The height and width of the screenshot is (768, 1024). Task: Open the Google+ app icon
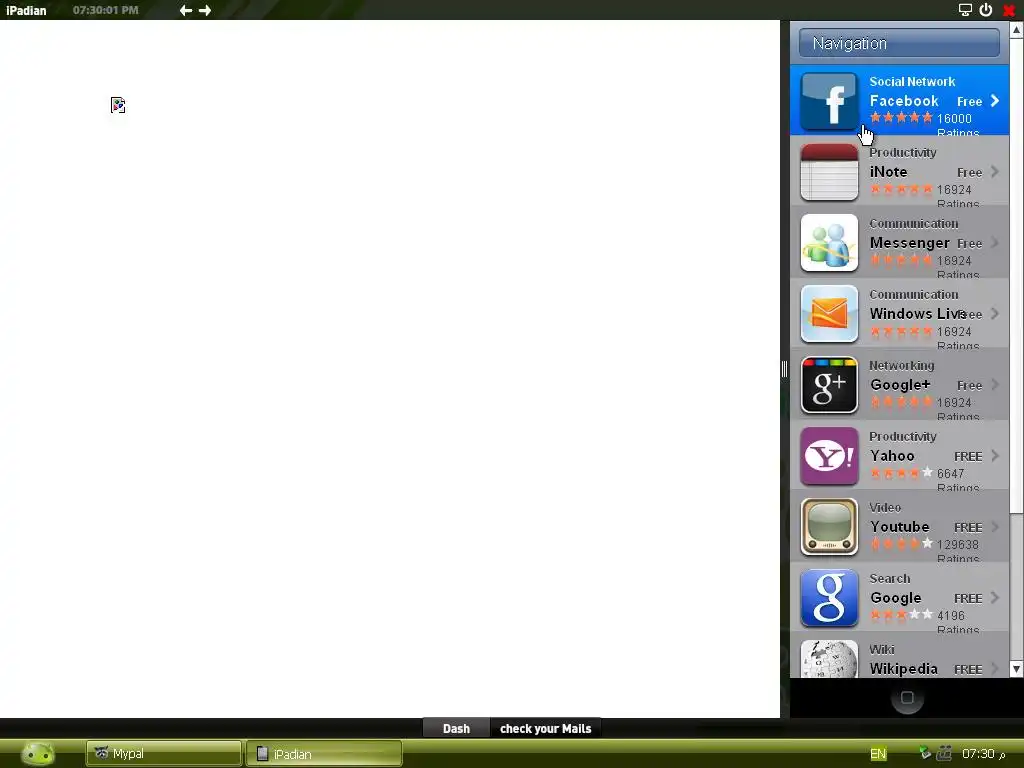tap(829, 385)
